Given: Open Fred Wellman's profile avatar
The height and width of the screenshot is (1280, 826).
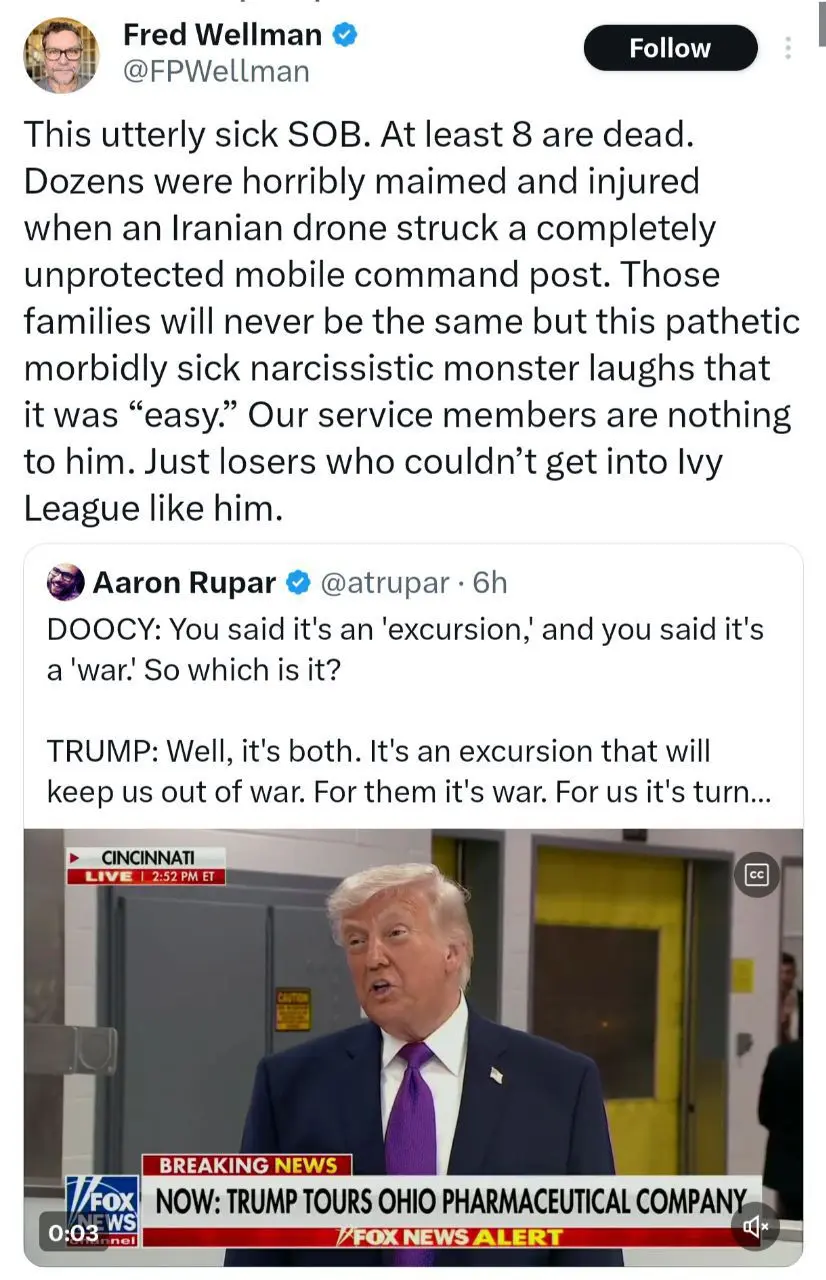Looking at the screenshot, I should click(x=61, y=55).
